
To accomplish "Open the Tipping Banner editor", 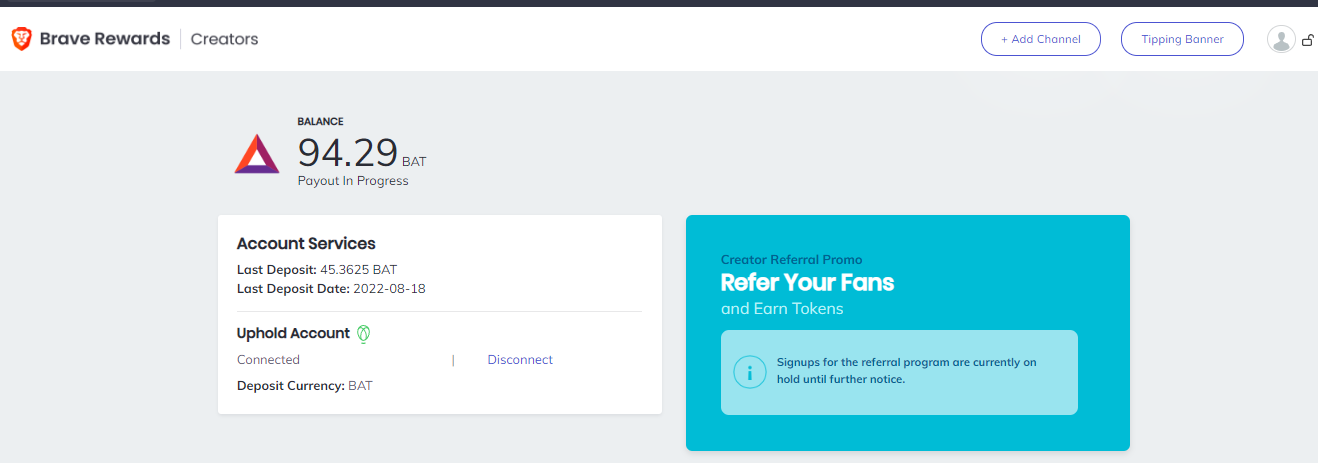I will pyautogui.click(x=1182, y=39).
